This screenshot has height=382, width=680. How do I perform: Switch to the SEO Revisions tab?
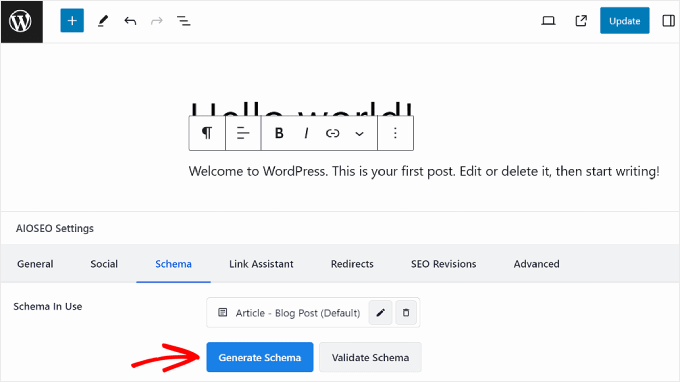[x=444, y=264]
